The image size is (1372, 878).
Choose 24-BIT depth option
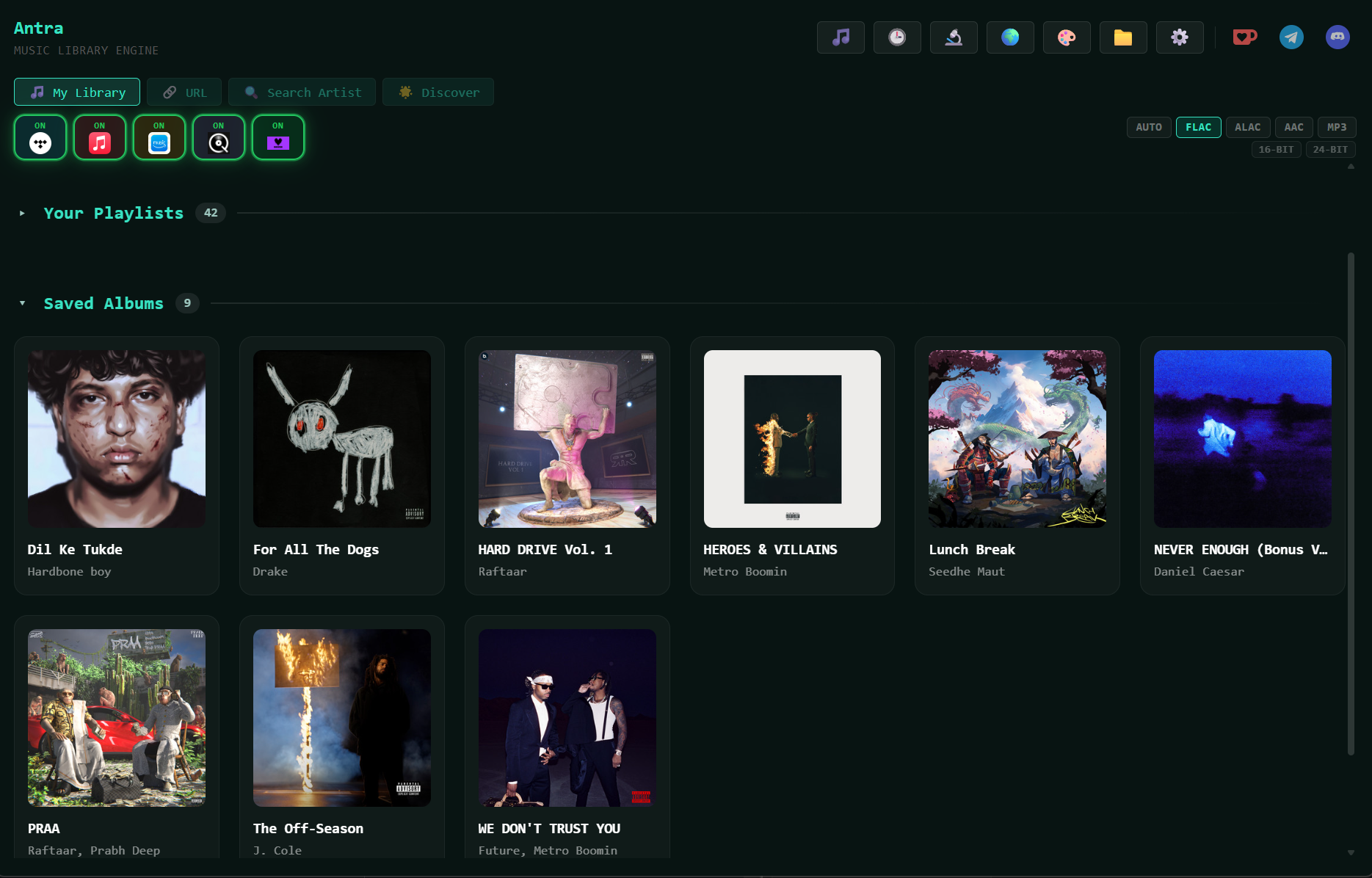(1331, 150)
